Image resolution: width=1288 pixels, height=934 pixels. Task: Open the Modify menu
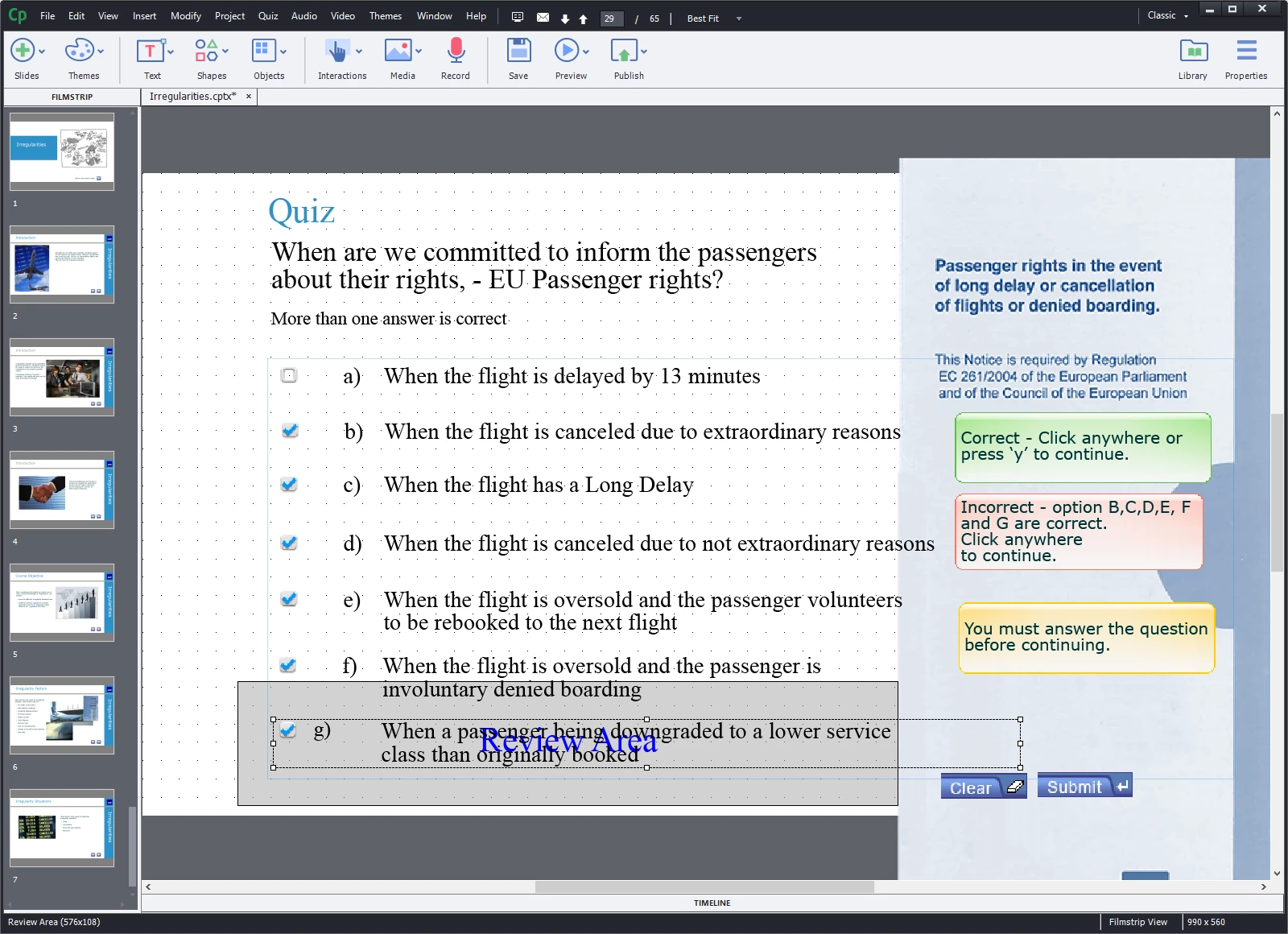coord(186,16)
